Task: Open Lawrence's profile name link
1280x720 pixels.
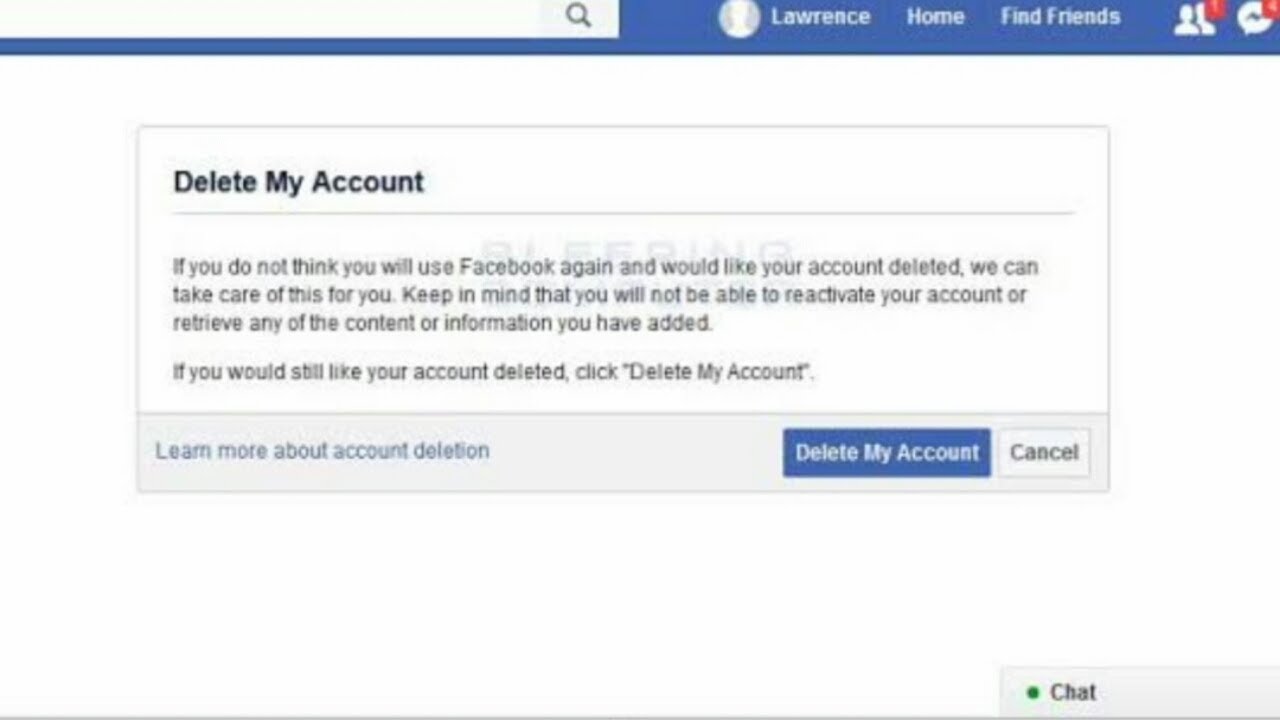Action: tap(820, 17)
